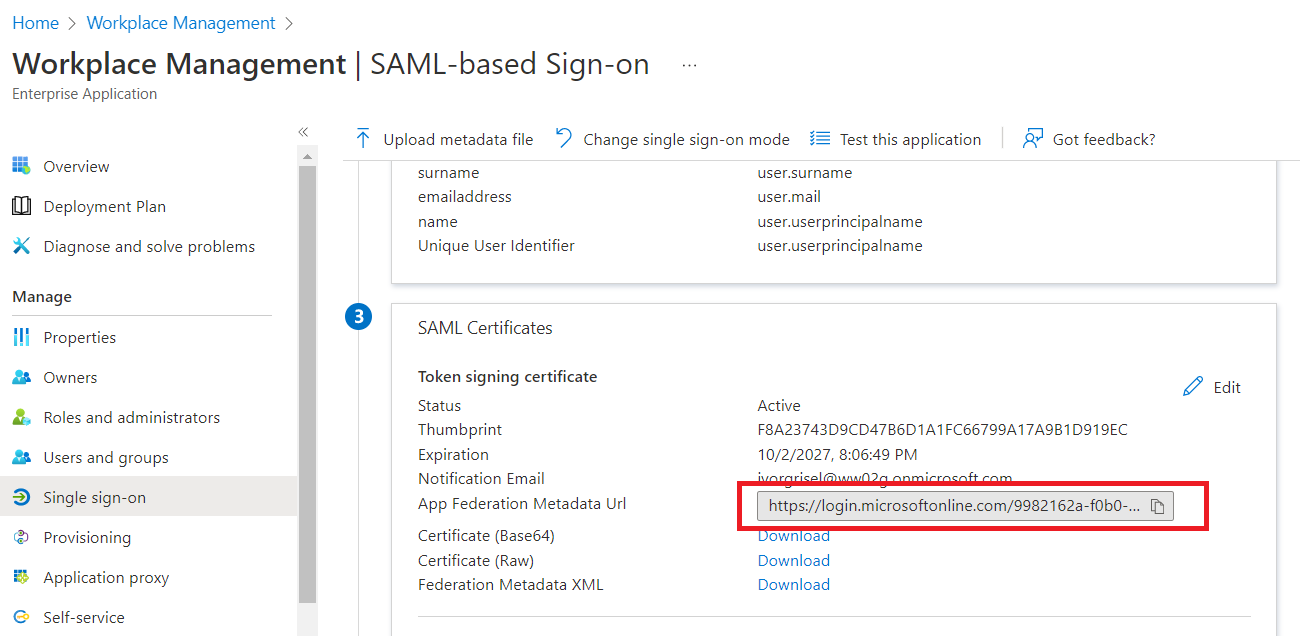Click the Users and groups icon

pyautogui.click(x=21, y=457)
